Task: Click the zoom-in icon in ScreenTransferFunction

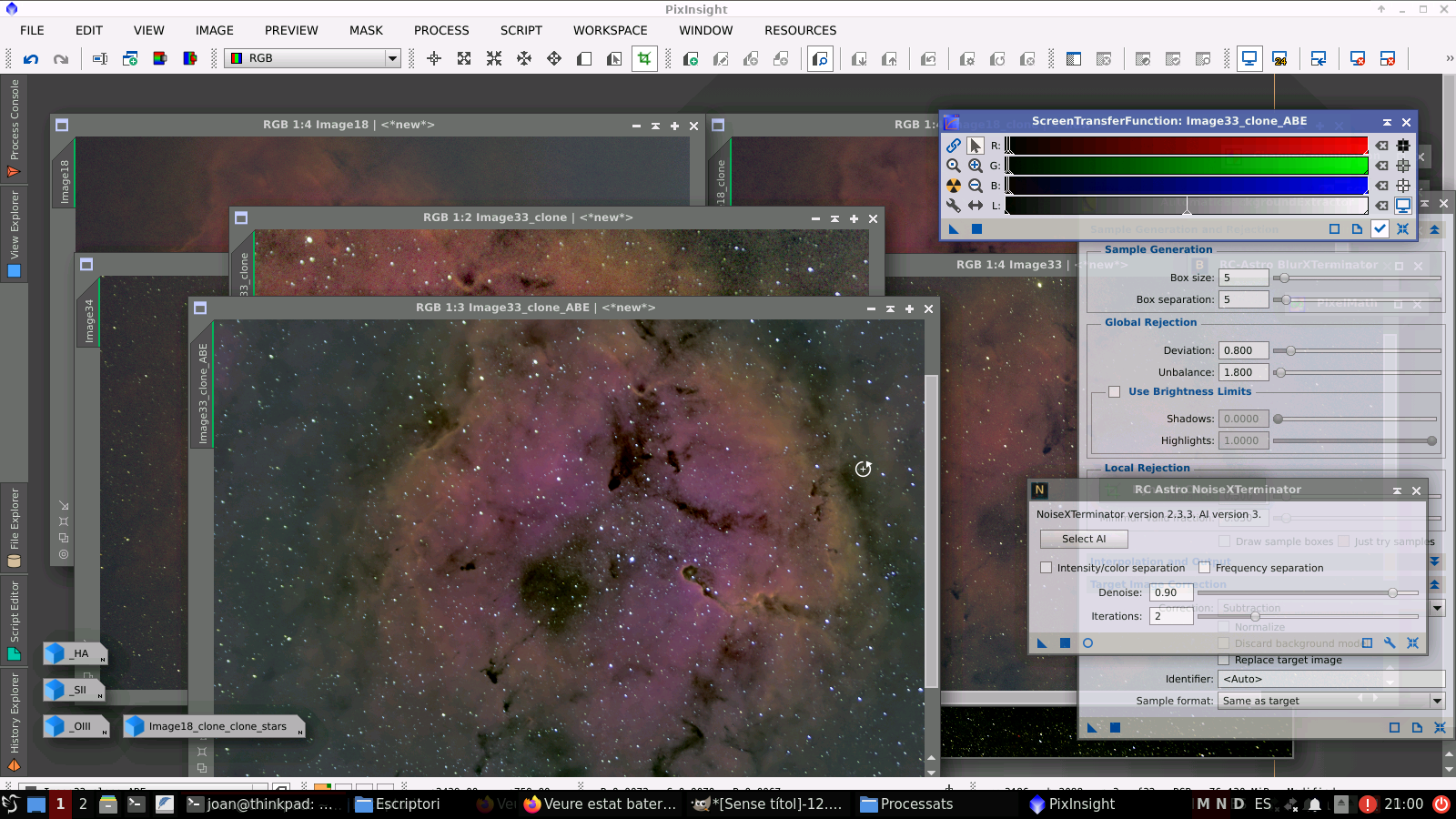Action: click(x=975, y=166)
